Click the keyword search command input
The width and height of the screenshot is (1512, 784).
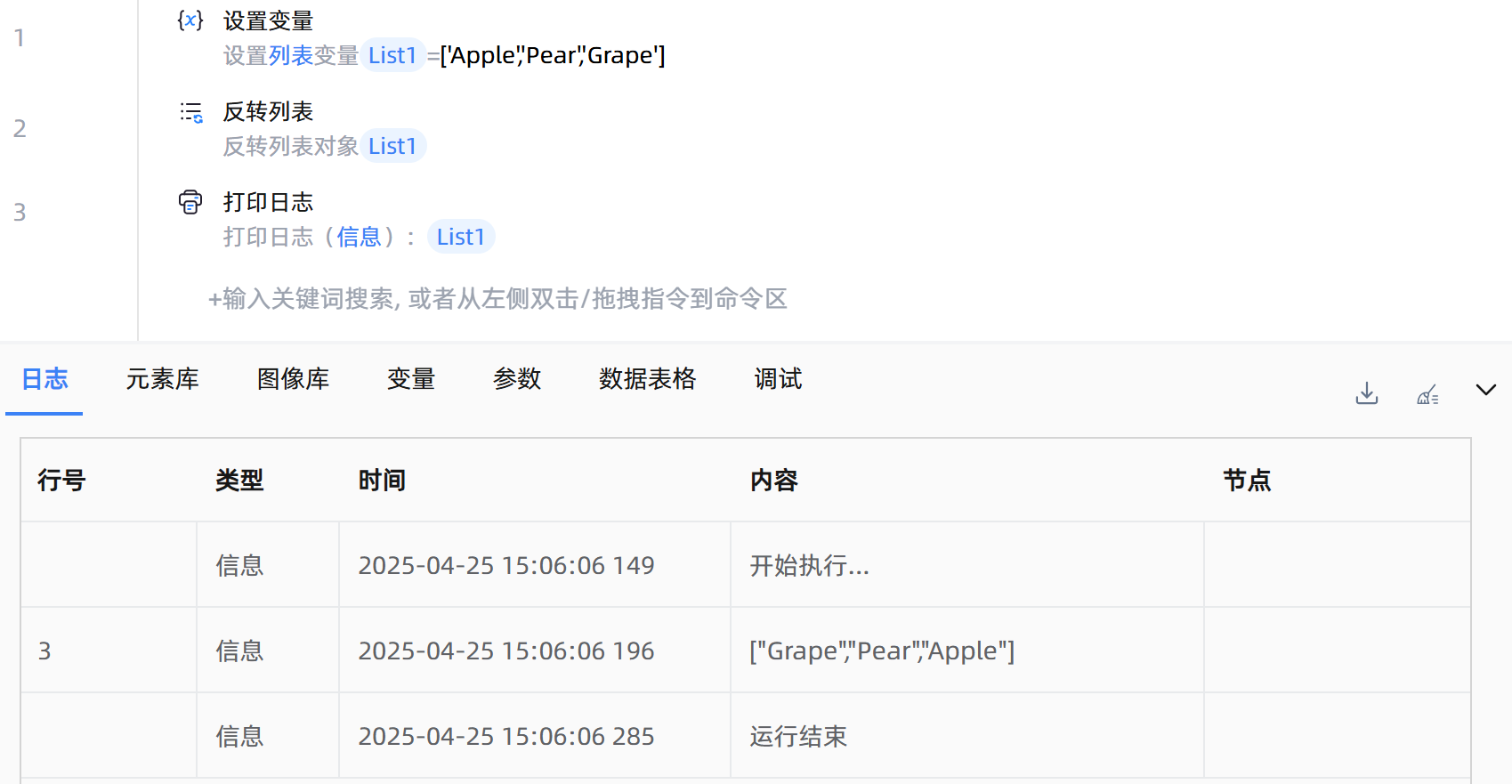pyautogui.click(x=497, y=299)
